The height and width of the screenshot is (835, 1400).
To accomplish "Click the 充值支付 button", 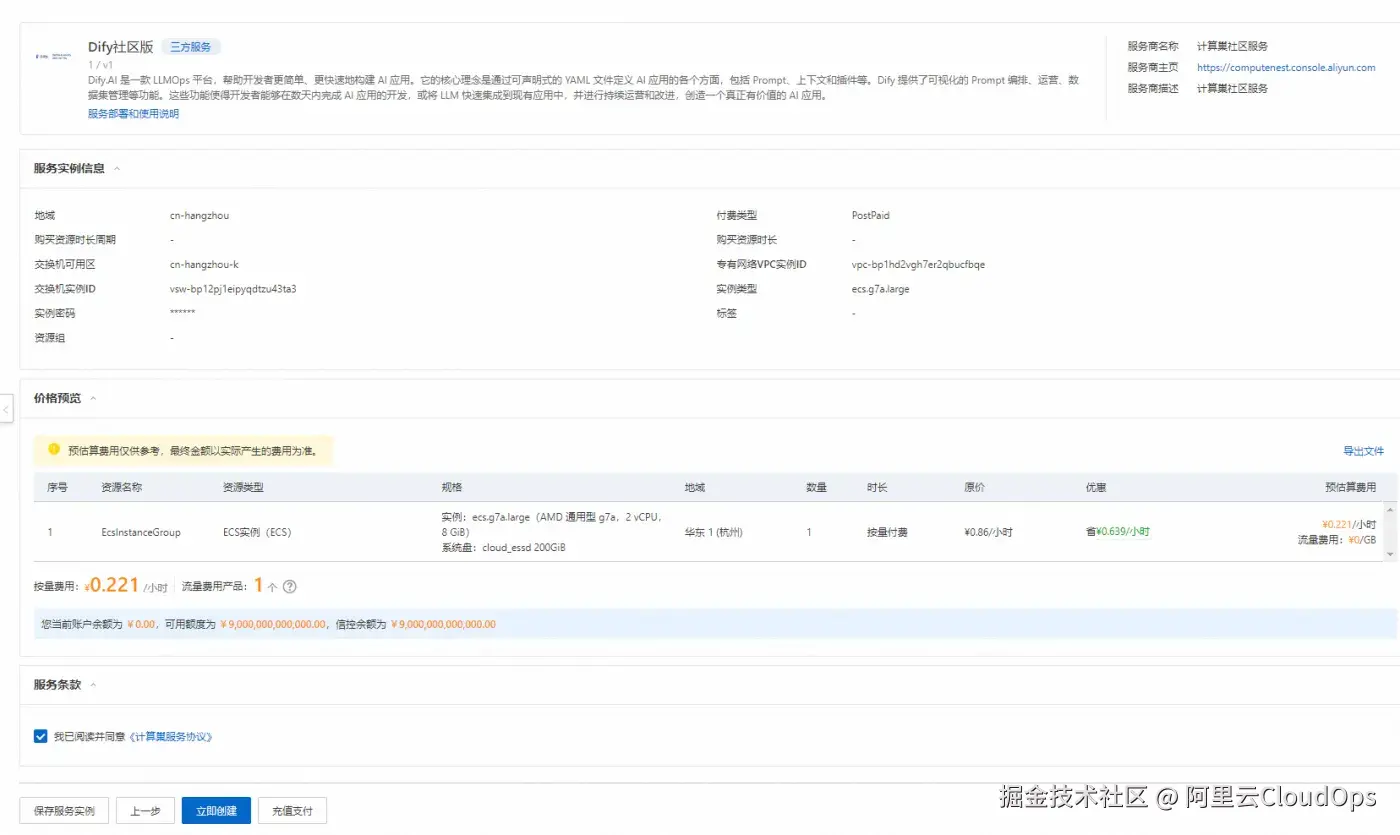I will pos(292,810).
